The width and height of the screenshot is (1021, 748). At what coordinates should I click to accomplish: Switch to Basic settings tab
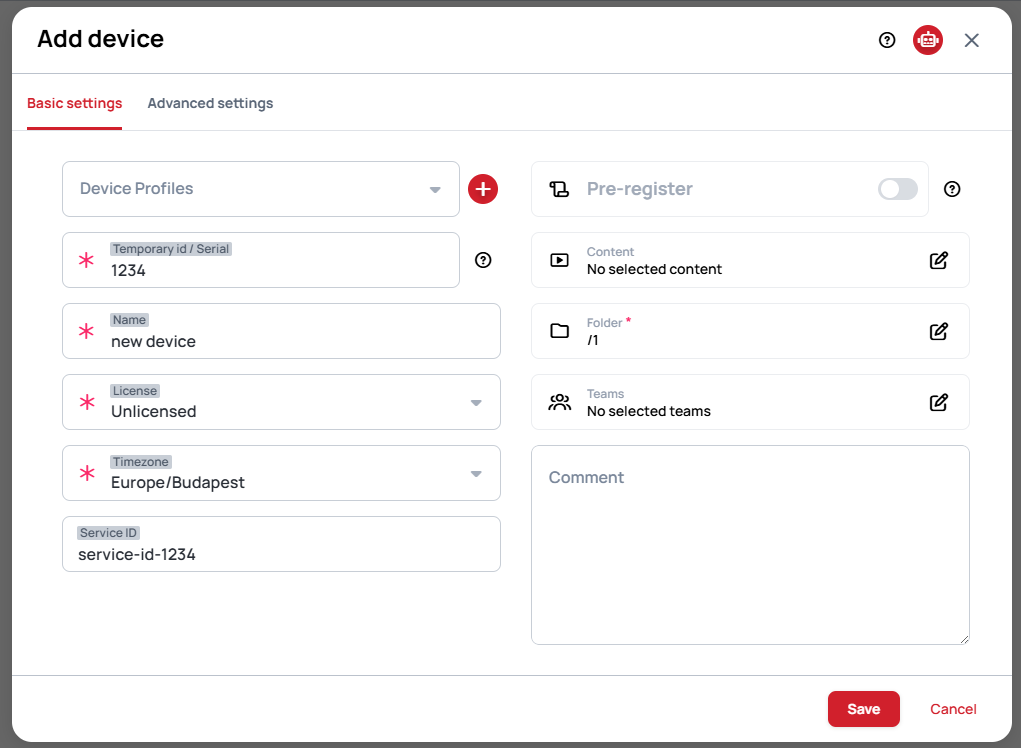coord(75,104)
